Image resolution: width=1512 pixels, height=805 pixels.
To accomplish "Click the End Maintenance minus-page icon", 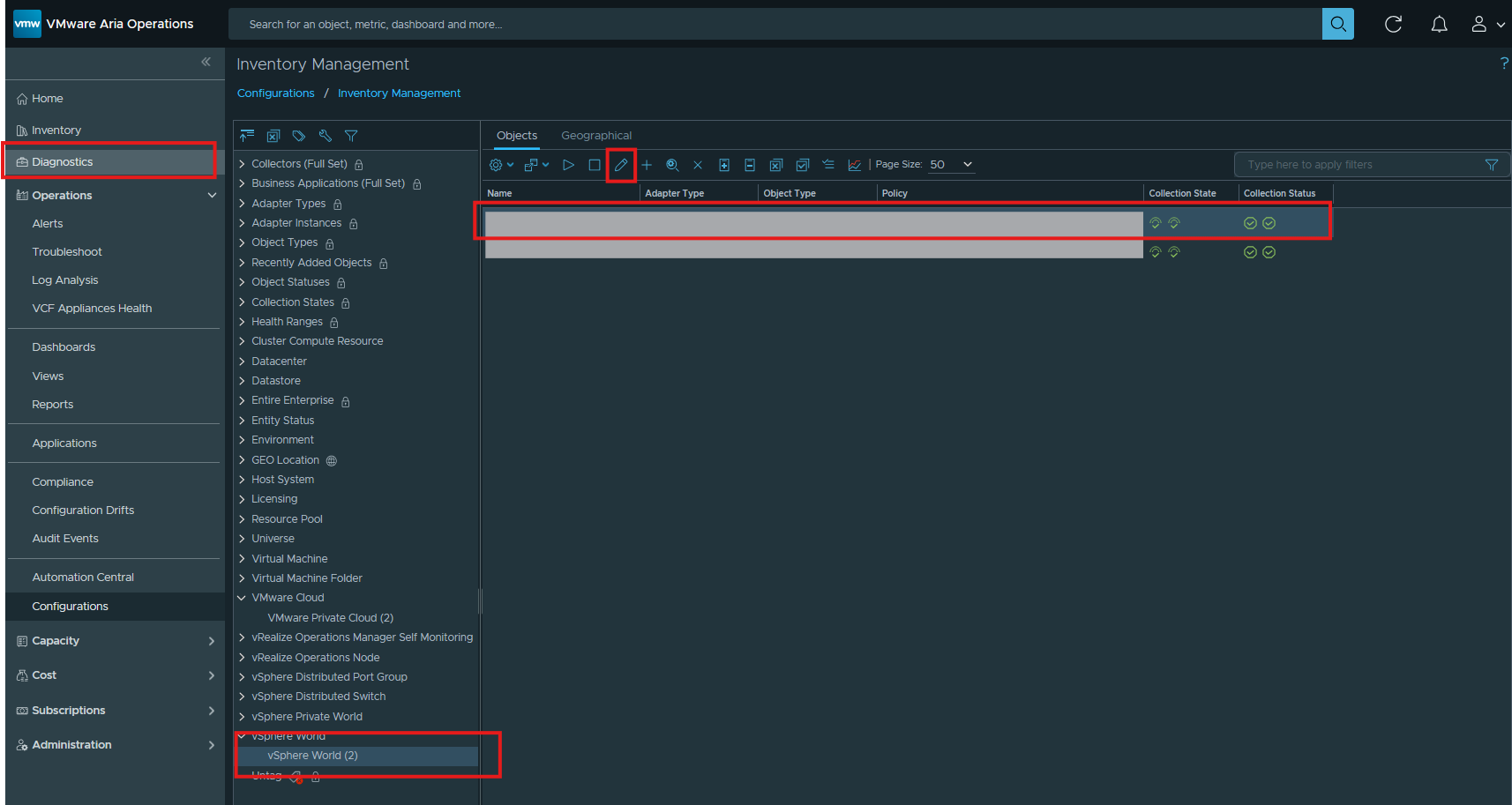I will 750,165.
